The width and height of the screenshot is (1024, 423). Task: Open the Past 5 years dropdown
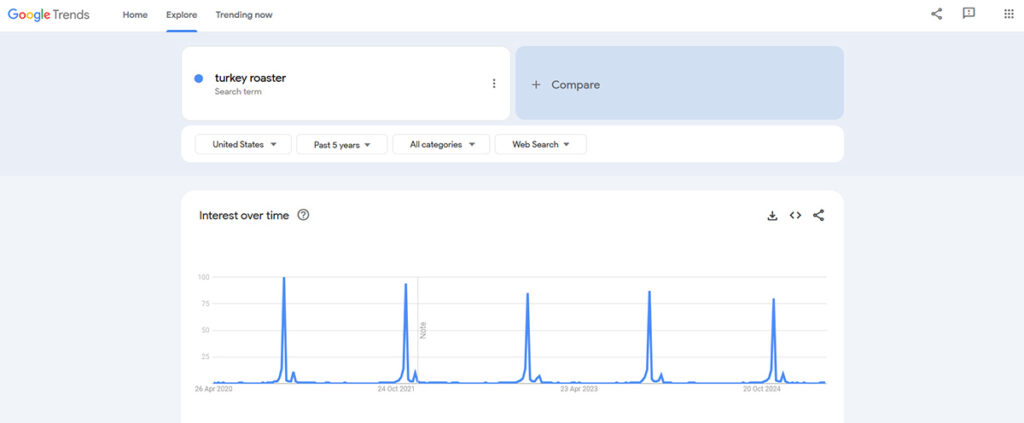tap(342, 144)
